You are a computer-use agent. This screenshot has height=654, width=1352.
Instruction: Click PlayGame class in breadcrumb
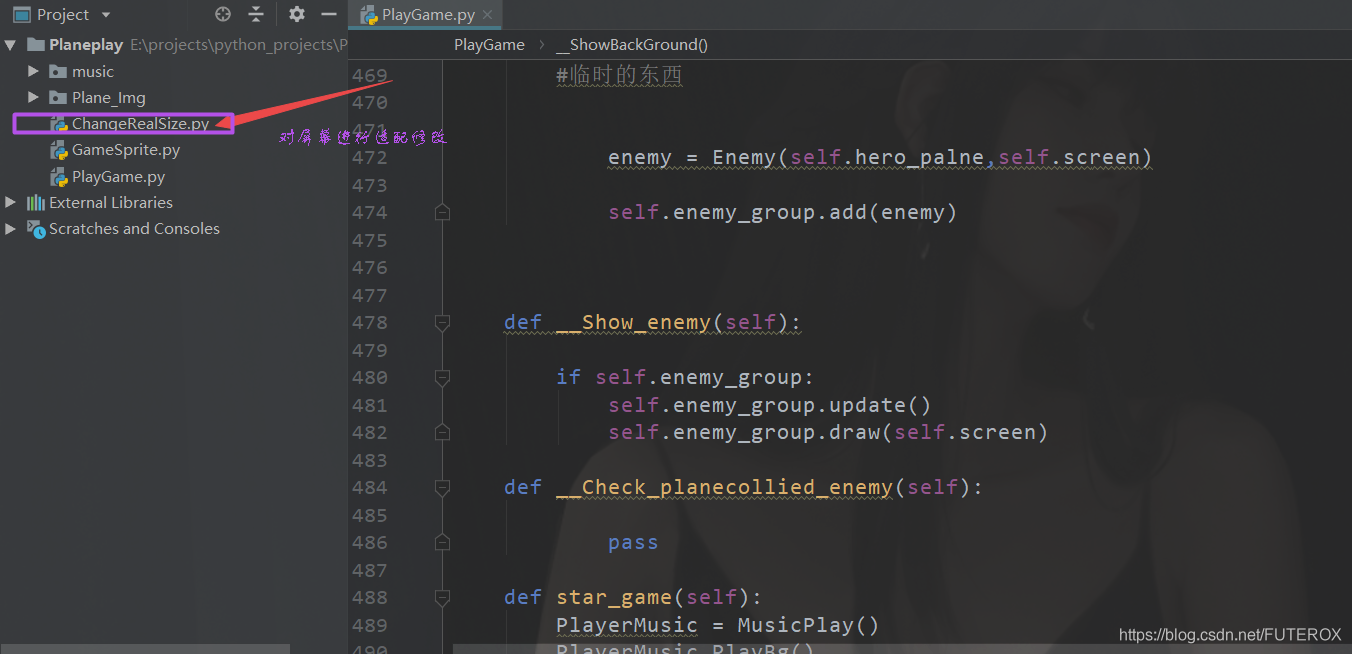pos(489,44)
